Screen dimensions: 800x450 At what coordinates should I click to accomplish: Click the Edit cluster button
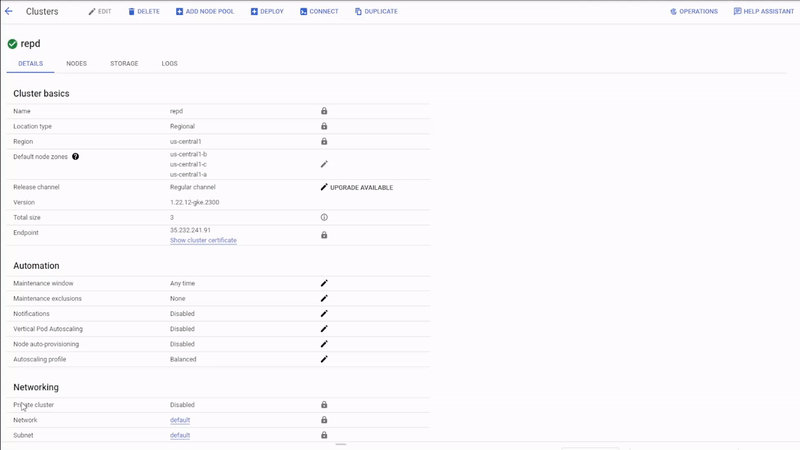99,11
